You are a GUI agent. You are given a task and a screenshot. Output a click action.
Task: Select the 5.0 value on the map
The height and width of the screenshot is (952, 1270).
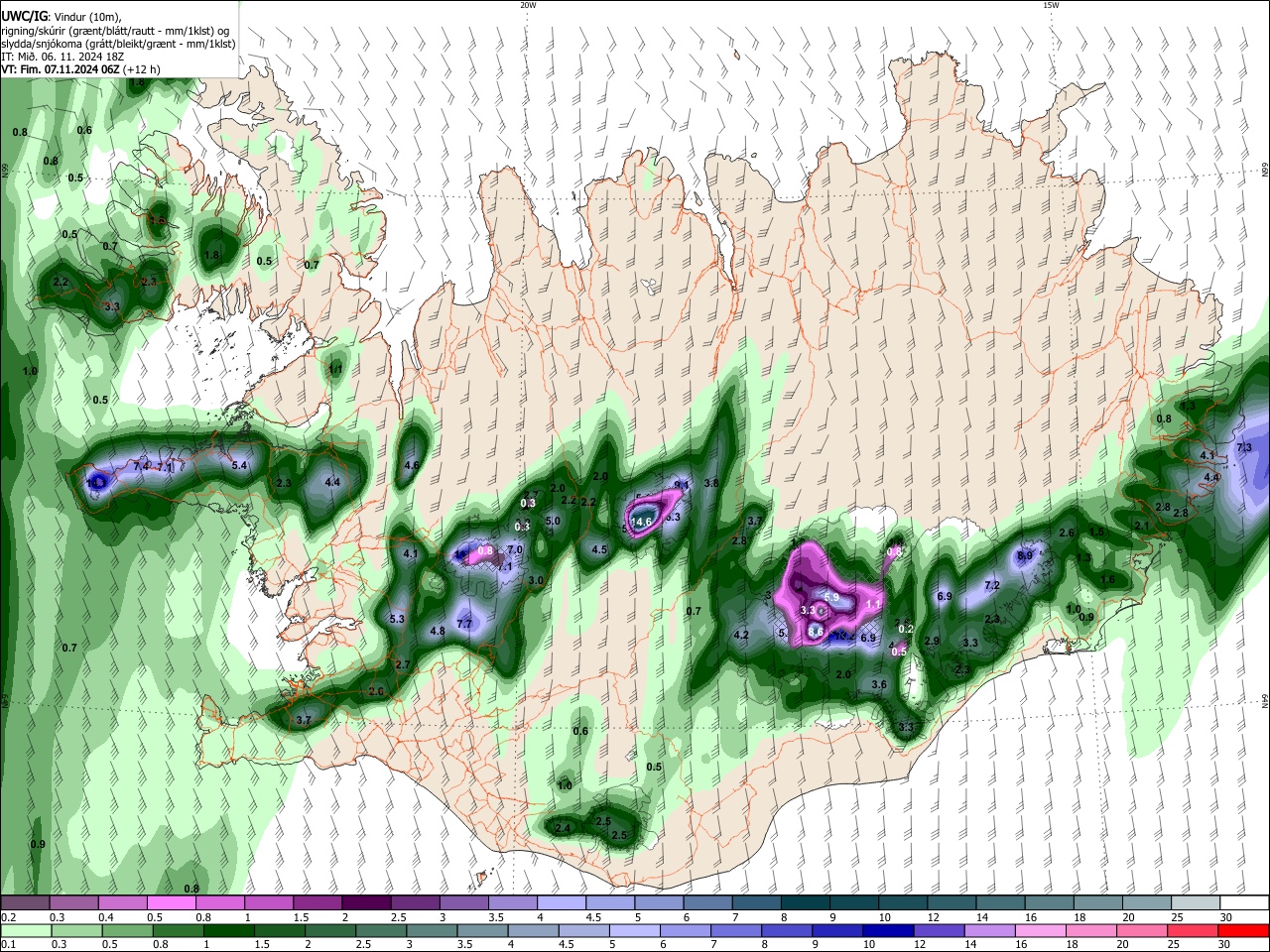point(553,521)
